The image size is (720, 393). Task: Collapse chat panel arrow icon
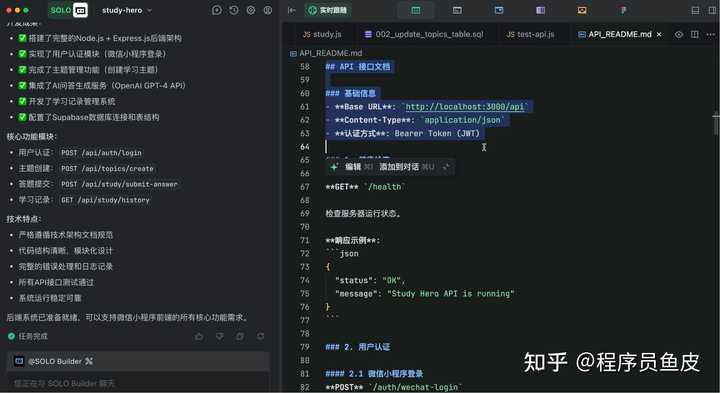point(292,10)
